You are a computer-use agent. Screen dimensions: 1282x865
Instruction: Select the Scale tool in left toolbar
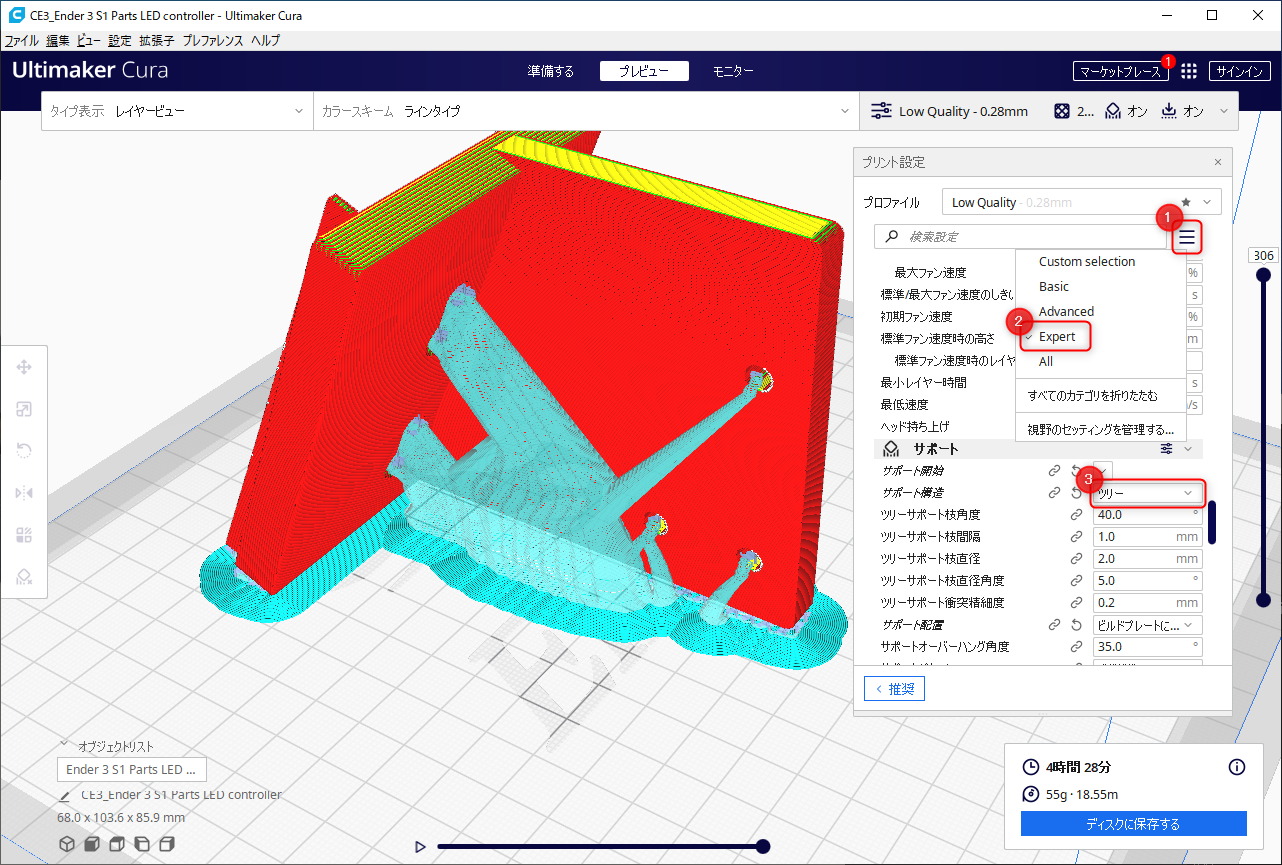pos(24,409)
